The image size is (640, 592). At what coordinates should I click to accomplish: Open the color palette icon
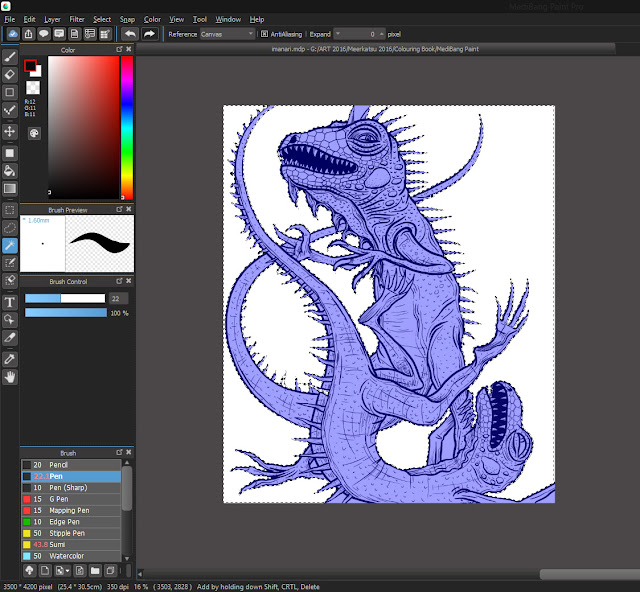tap(33, 132)
